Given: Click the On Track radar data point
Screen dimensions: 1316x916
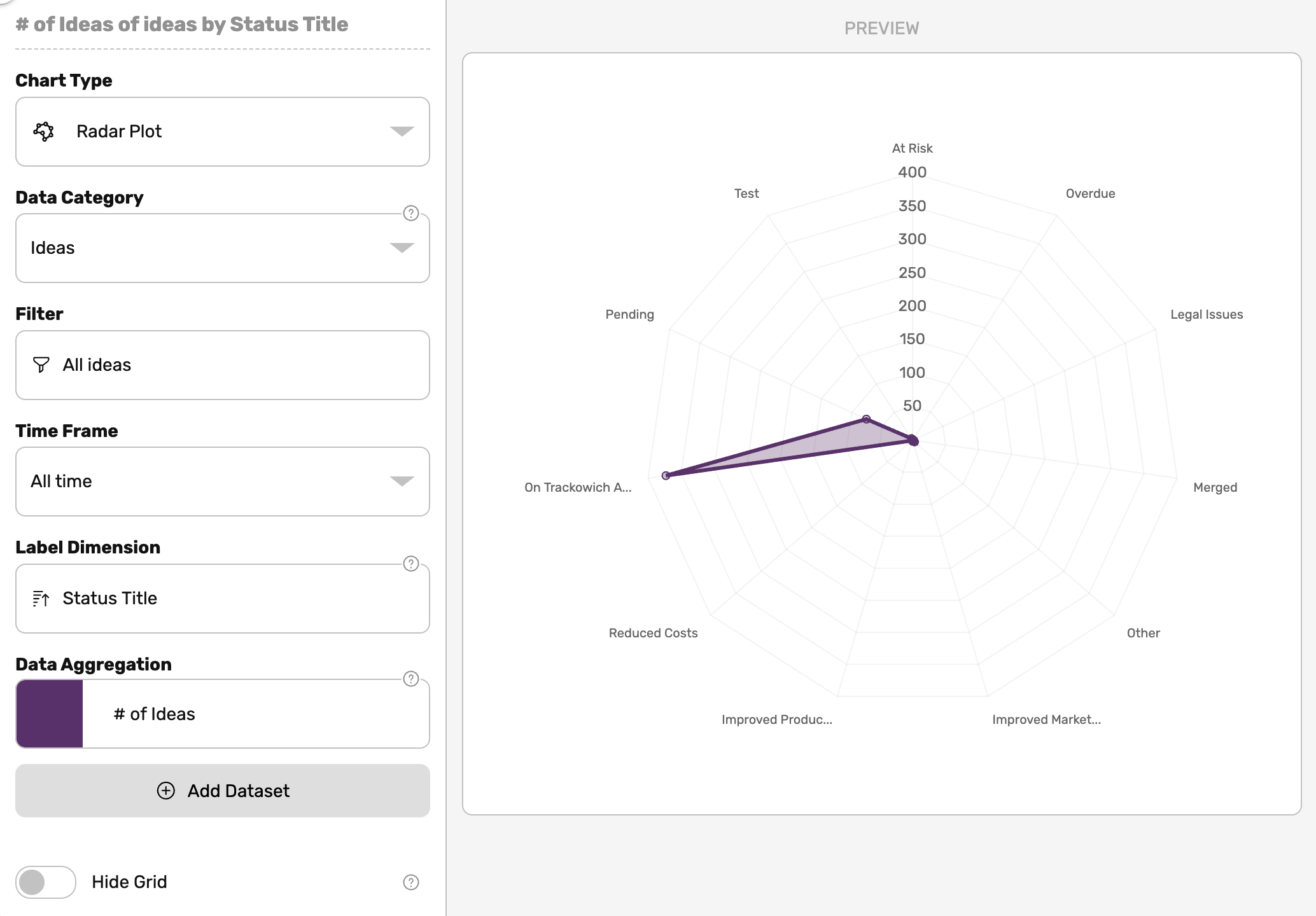Looking at the screenshot, I should pyautogui.click(x=666, y=475).
